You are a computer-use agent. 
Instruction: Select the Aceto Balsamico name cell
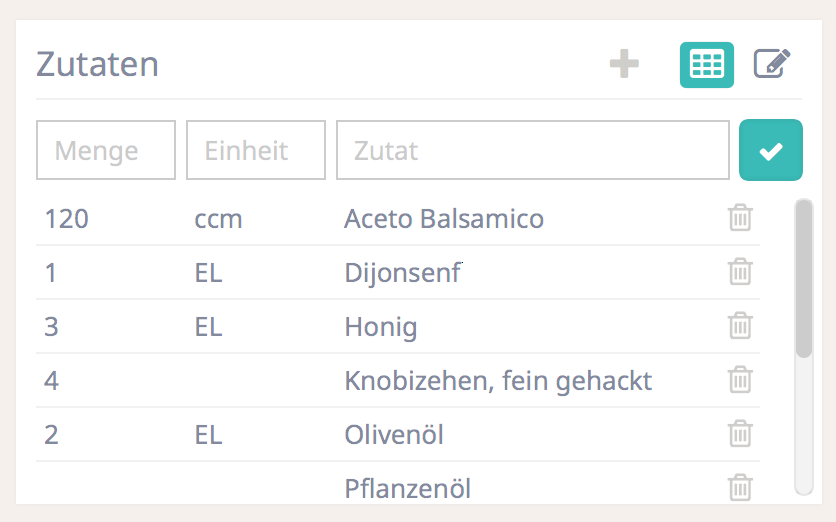click(444, 218)
